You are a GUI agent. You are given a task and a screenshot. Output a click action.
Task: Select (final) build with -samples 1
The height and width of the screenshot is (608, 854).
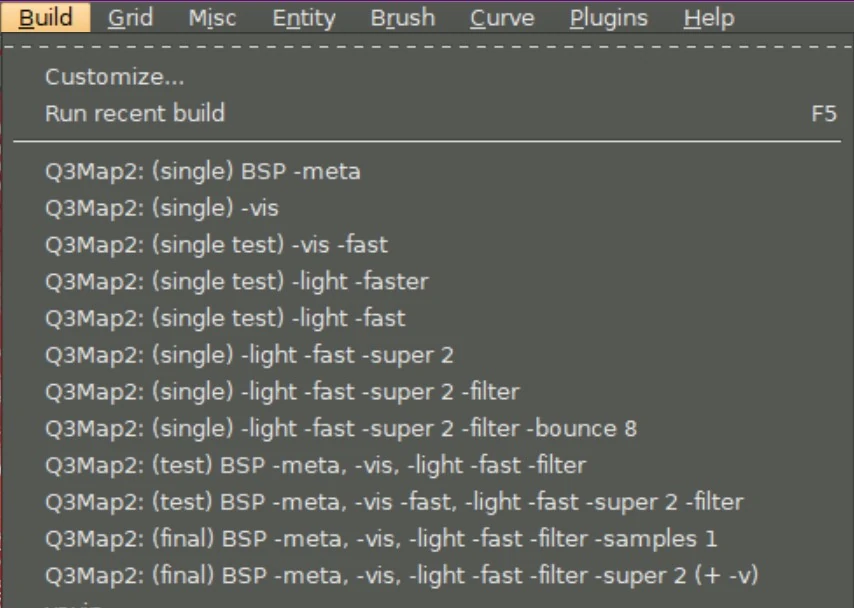point(381,539)
